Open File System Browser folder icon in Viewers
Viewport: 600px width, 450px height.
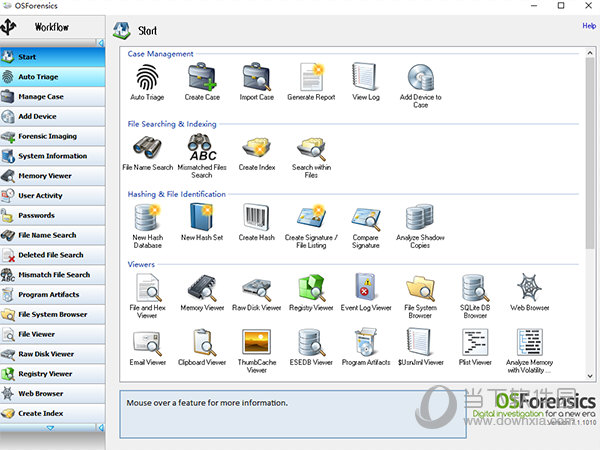[x=421, y=288]
